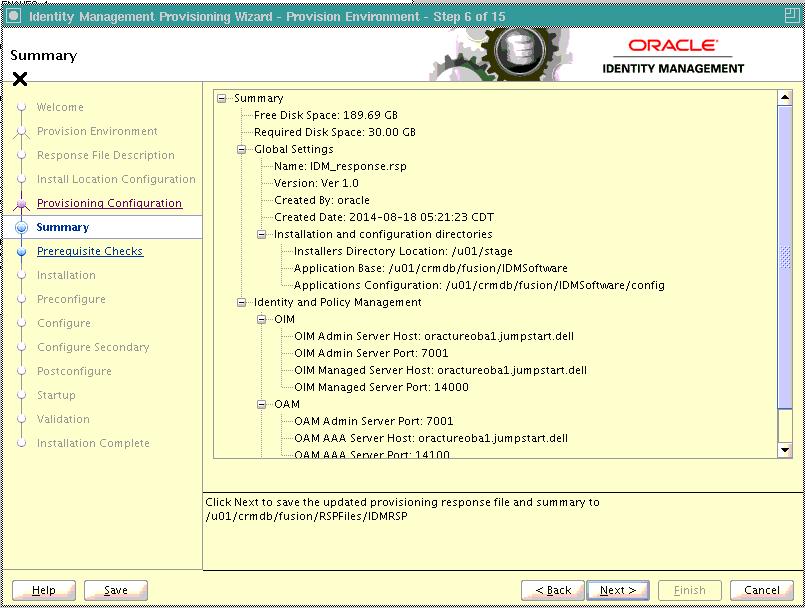805x608 pixels.
Task: Collapse the top-level Summary tree node
Action: pos(222,98)
